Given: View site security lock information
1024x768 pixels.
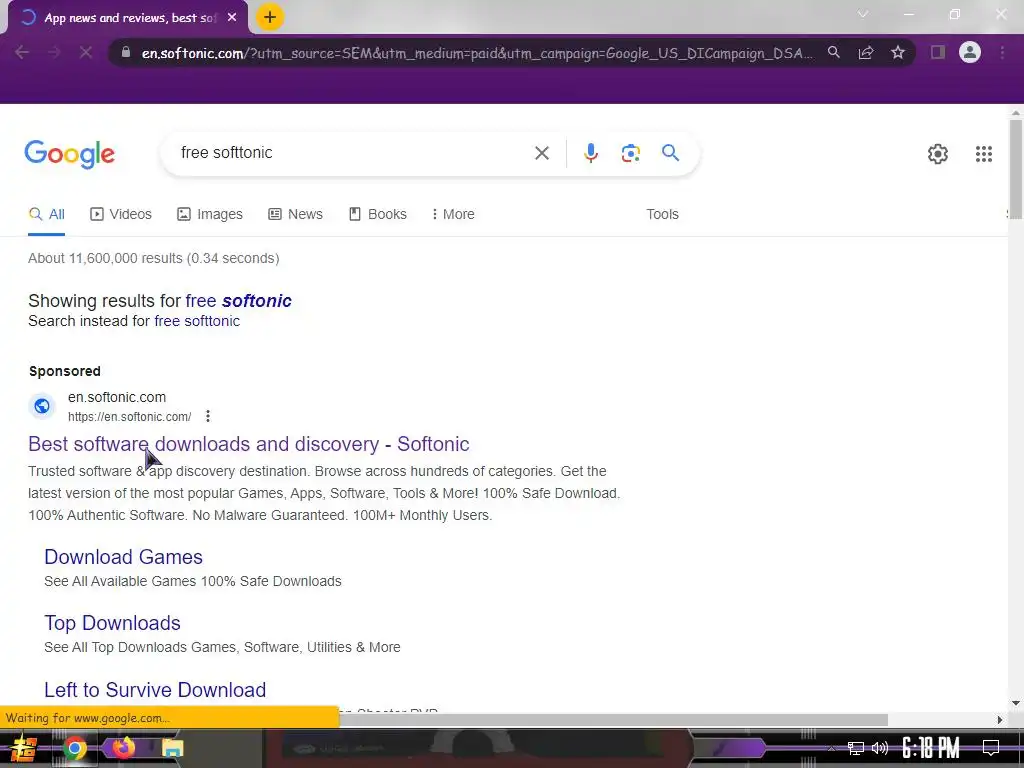Looking at the screenshot, I should click(126, 52).
